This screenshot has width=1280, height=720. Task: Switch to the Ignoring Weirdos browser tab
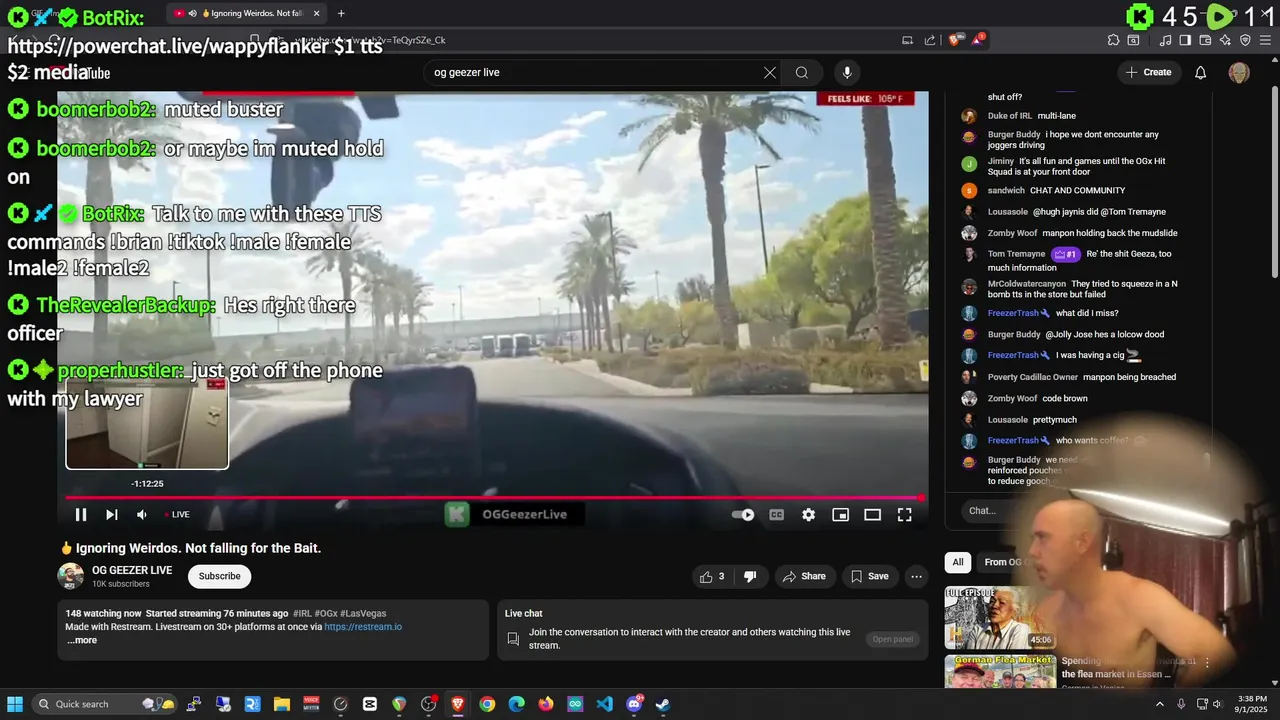click(x=246, y=13)
